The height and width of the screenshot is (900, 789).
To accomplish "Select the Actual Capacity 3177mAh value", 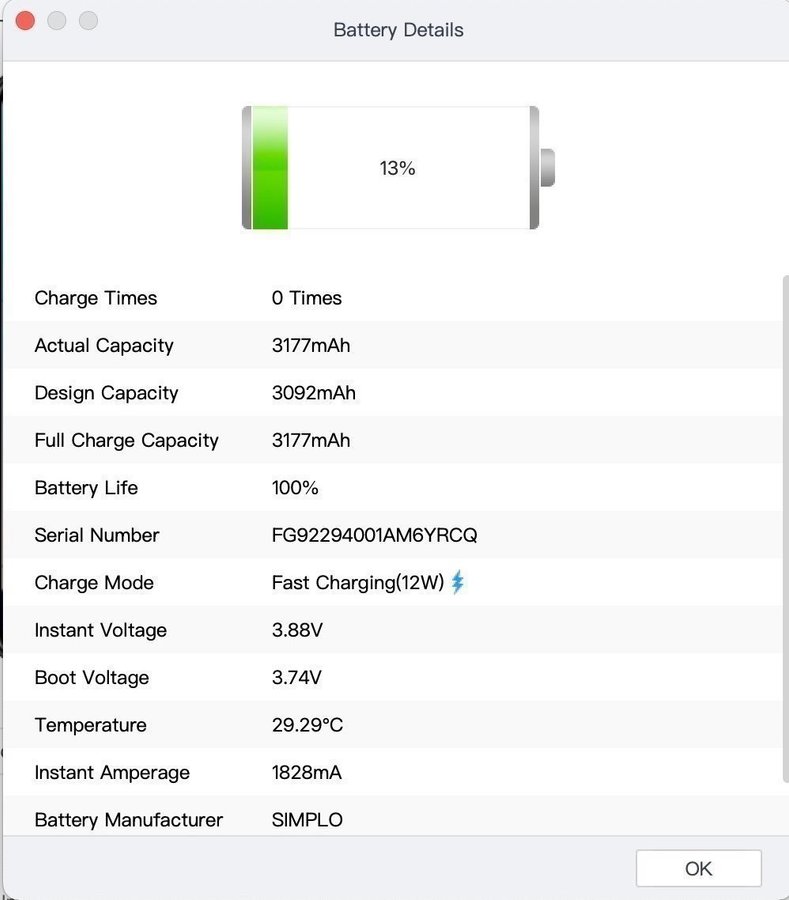I will tap(311, 346).
